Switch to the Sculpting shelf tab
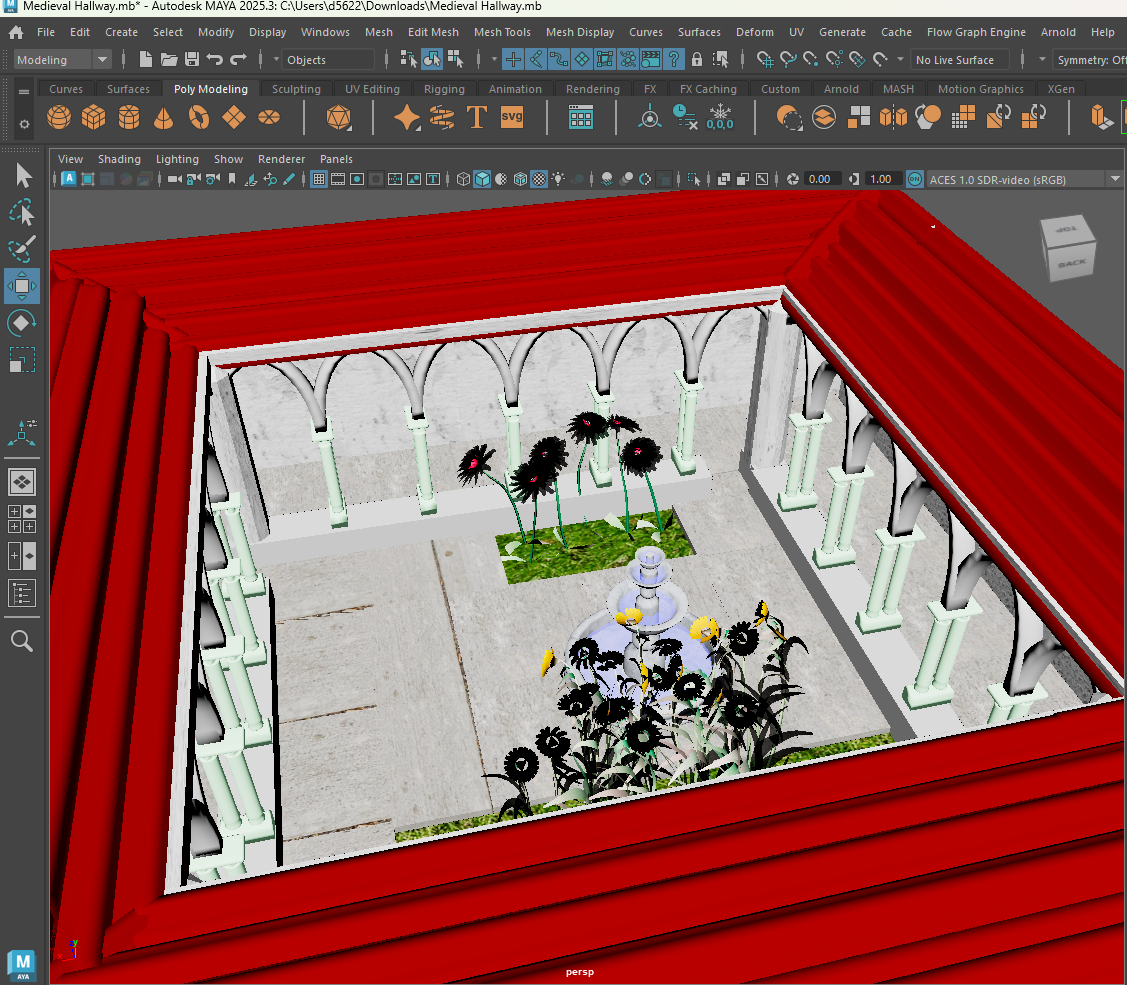Screen dimensions: 1127x985 click(296, 89)
